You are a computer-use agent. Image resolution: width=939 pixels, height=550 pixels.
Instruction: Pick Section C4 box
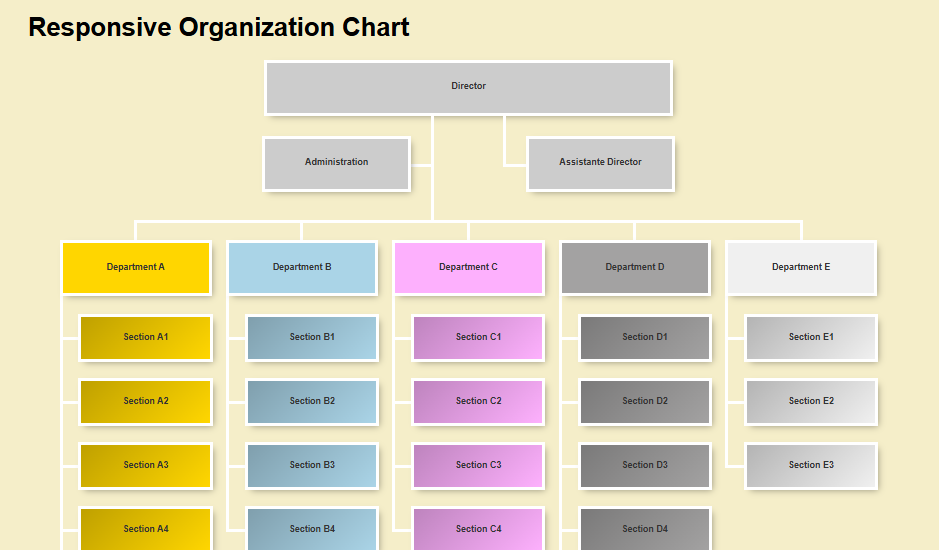tap(478, 528)
